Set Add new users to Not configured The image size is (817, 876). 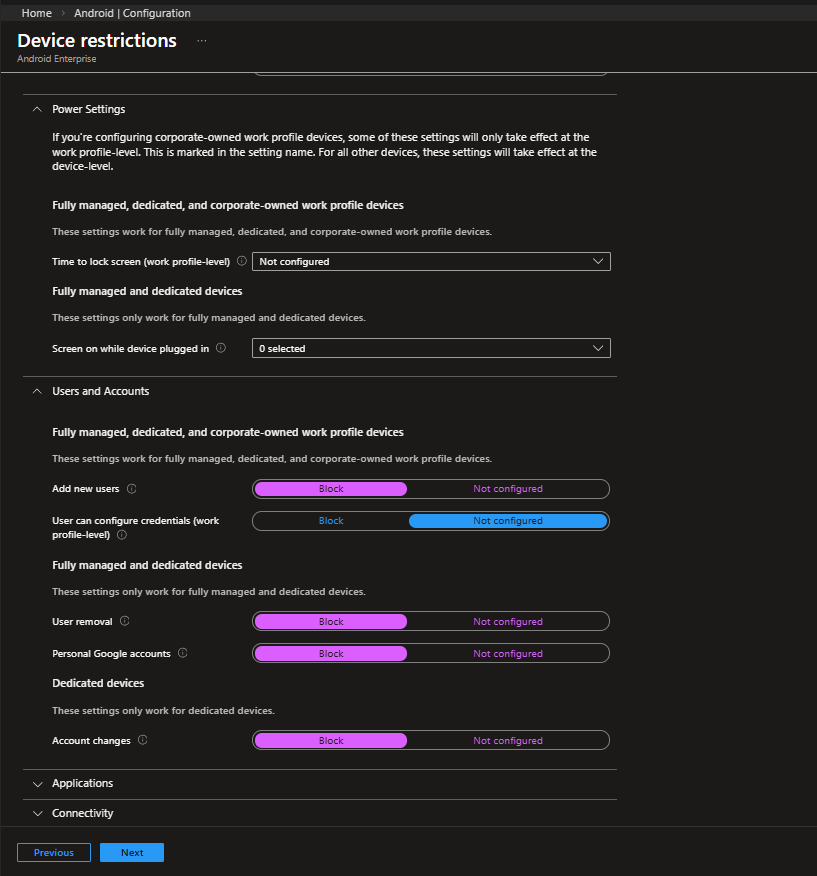(x=507, y=489)
